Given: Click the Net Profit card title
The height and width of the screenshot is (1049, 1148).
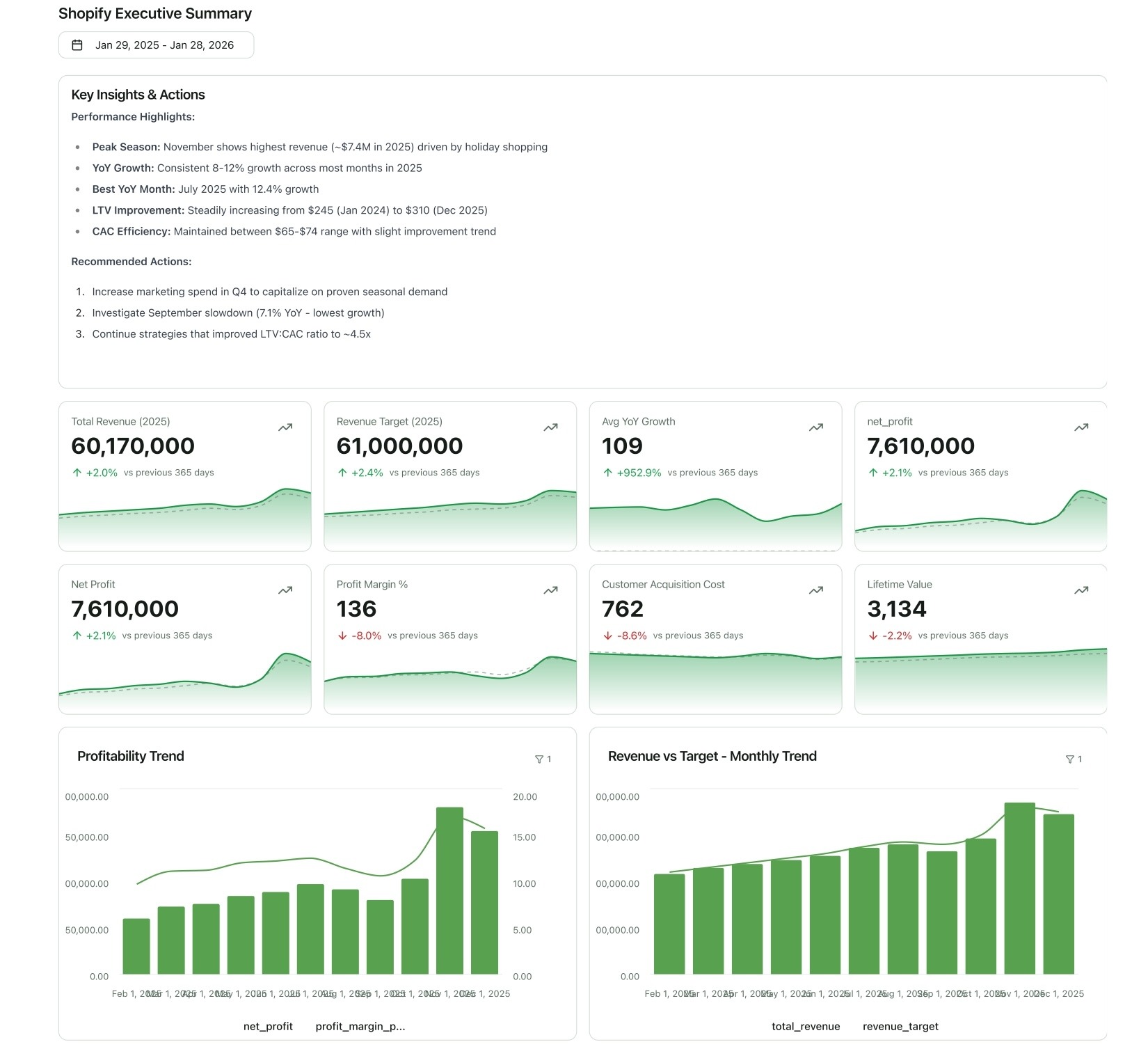Looking at the screenshot, I should tap(93, 585).
